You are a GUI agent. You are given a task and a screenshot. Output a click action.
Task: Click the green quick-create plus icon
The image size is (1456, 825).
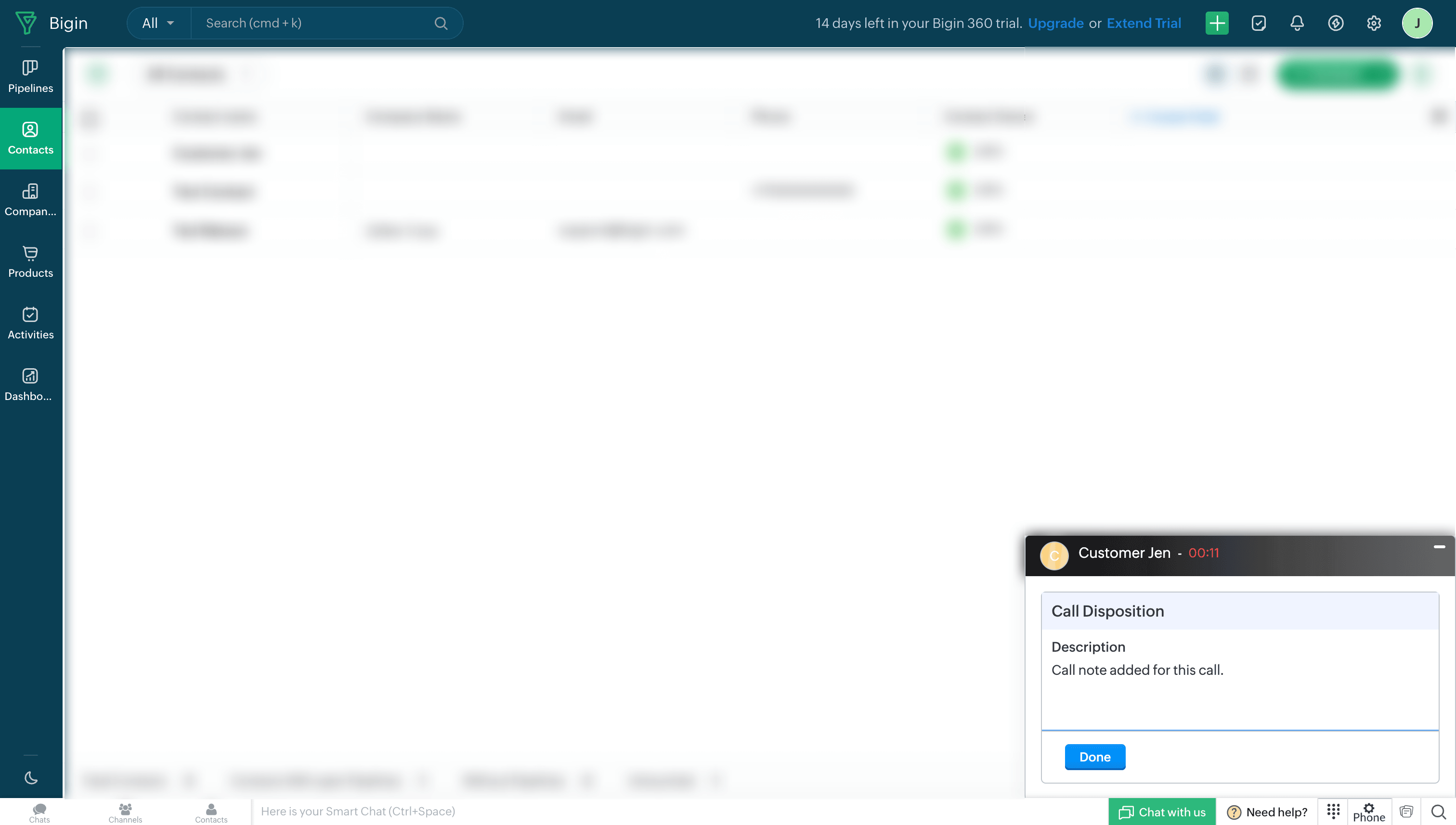[x=1216, y=23]
